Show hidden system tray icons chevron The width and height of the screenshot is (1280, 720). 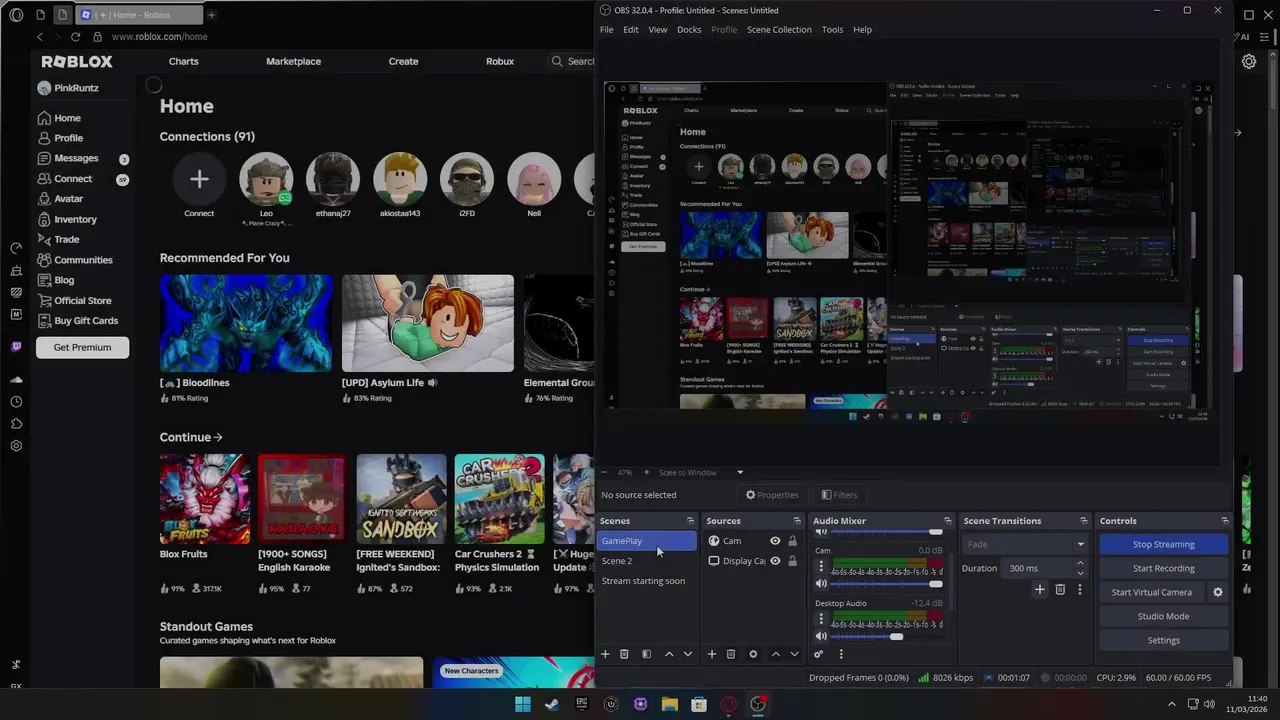coord(1172,704)
